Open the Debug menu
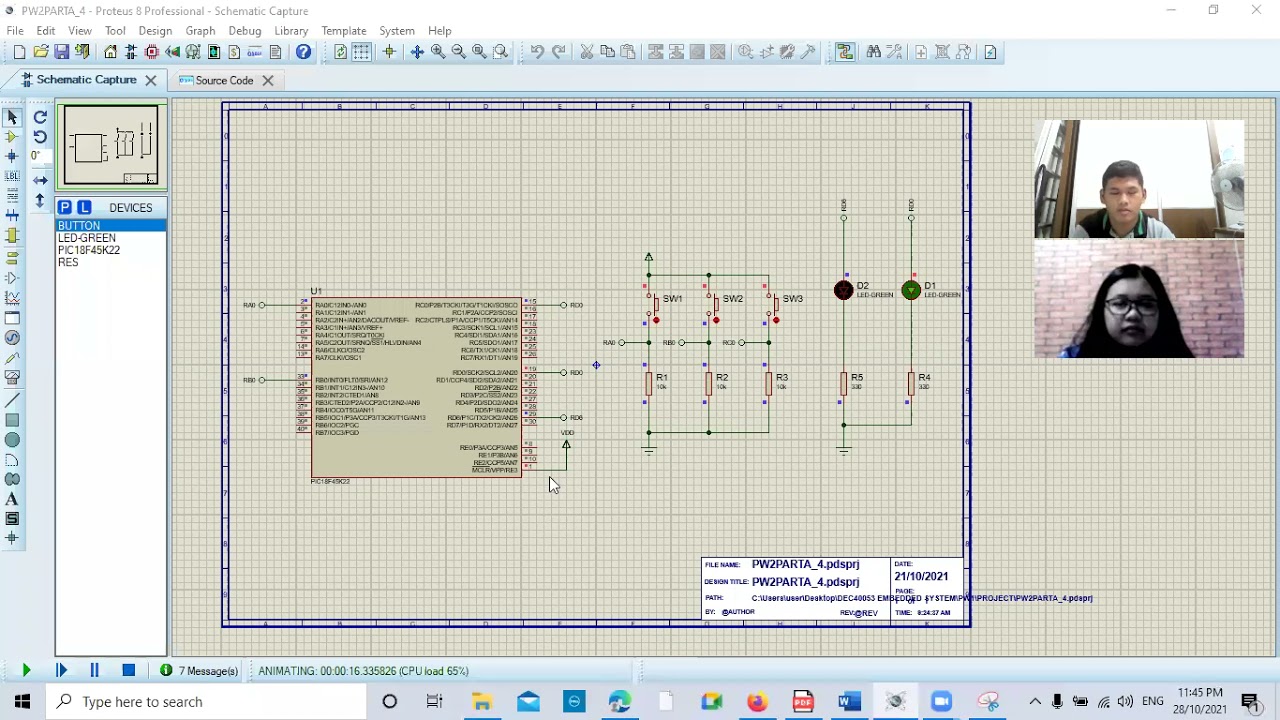This screenshot has height=720, width=1280. point(244,31)
